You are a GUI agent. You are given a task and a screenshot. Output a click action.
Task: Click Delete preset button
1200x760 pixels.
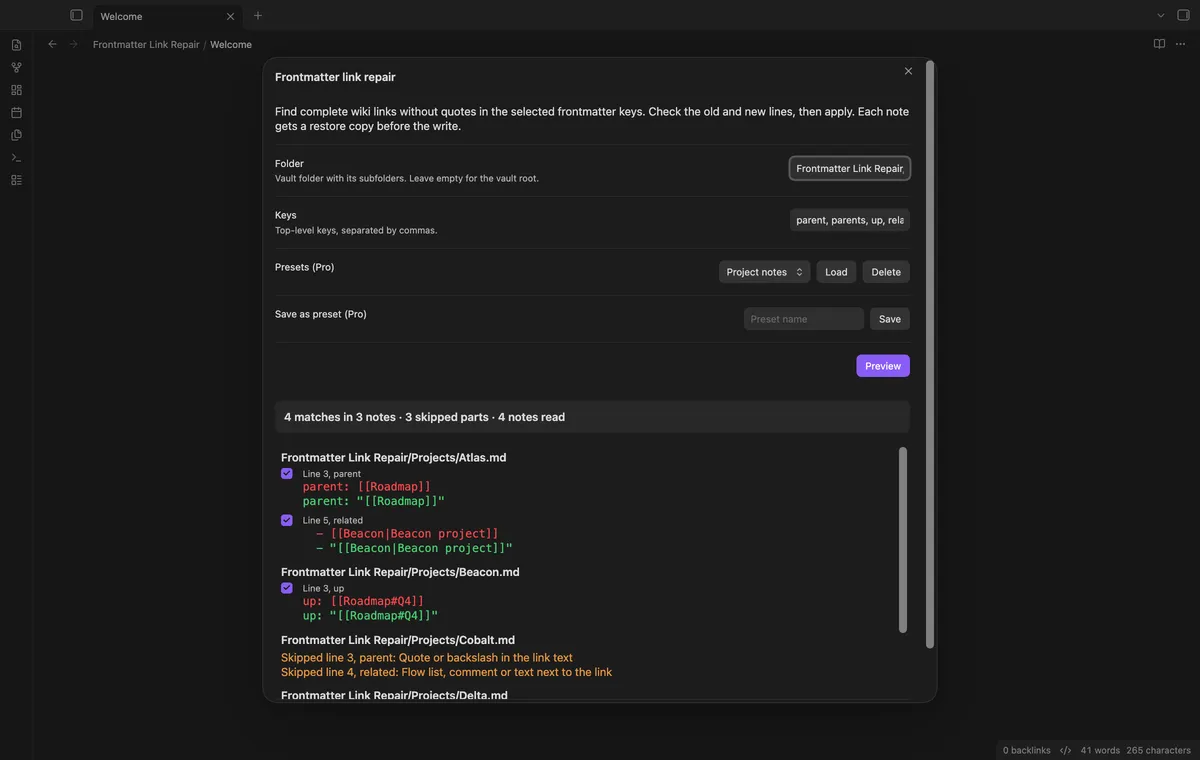tap(886, 272)
